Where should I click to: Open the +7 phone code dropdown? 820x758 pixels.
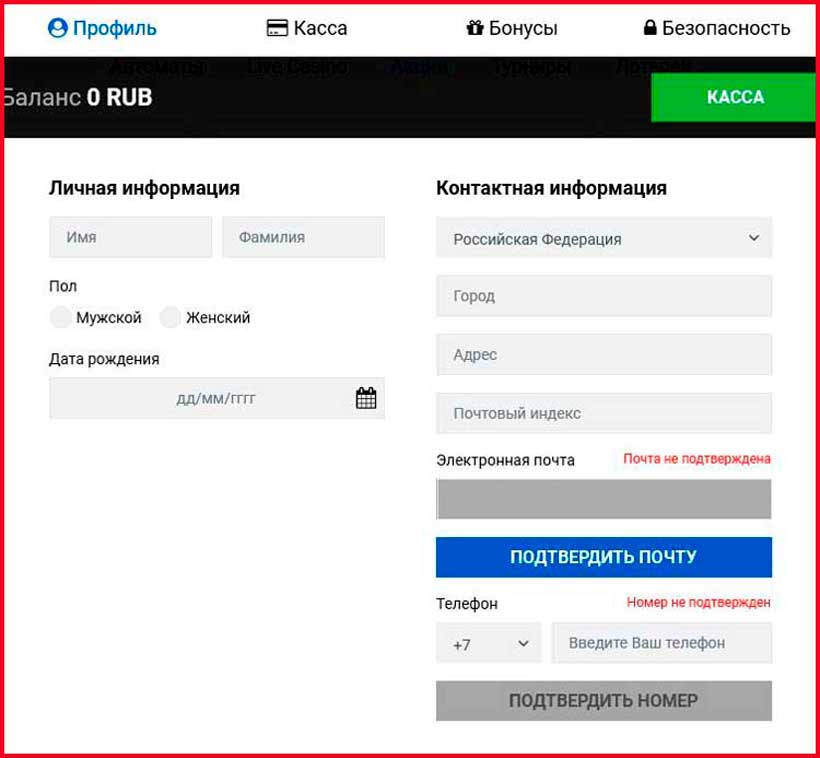(x=488, y=642)
